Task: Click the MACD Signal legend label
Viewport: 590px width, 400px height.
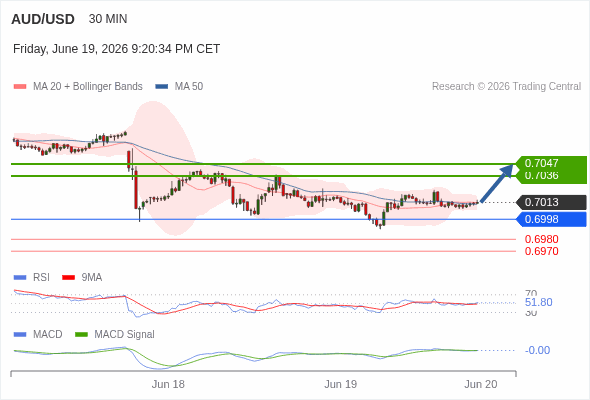Action: pos(125,335)
